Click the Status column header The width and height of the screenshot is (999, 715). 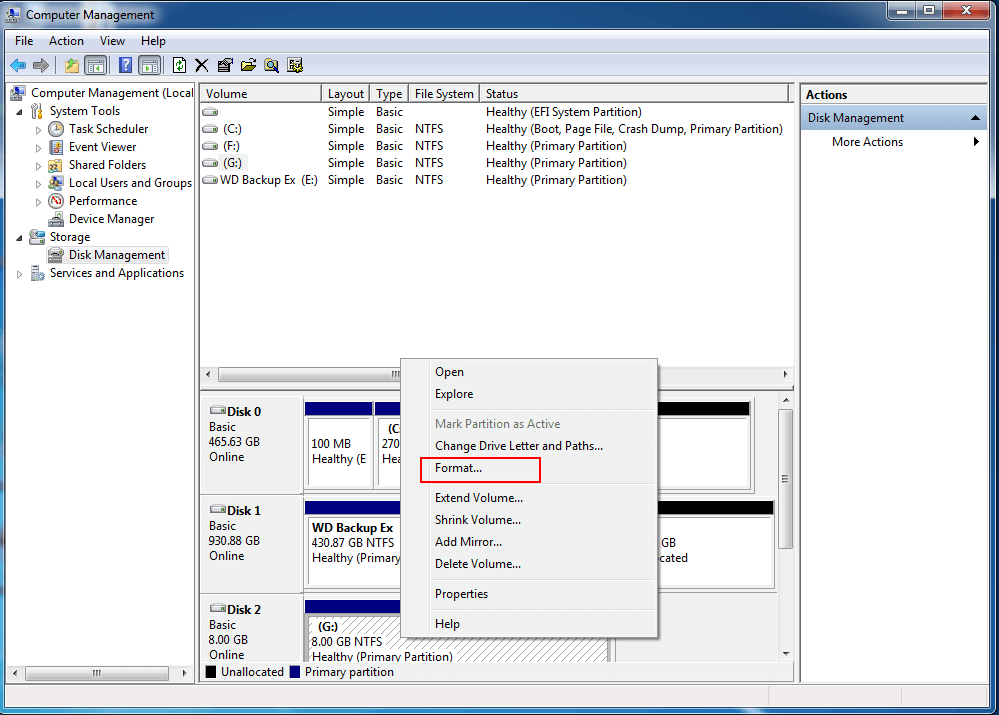pyautogui.click(x=634, y=94)
